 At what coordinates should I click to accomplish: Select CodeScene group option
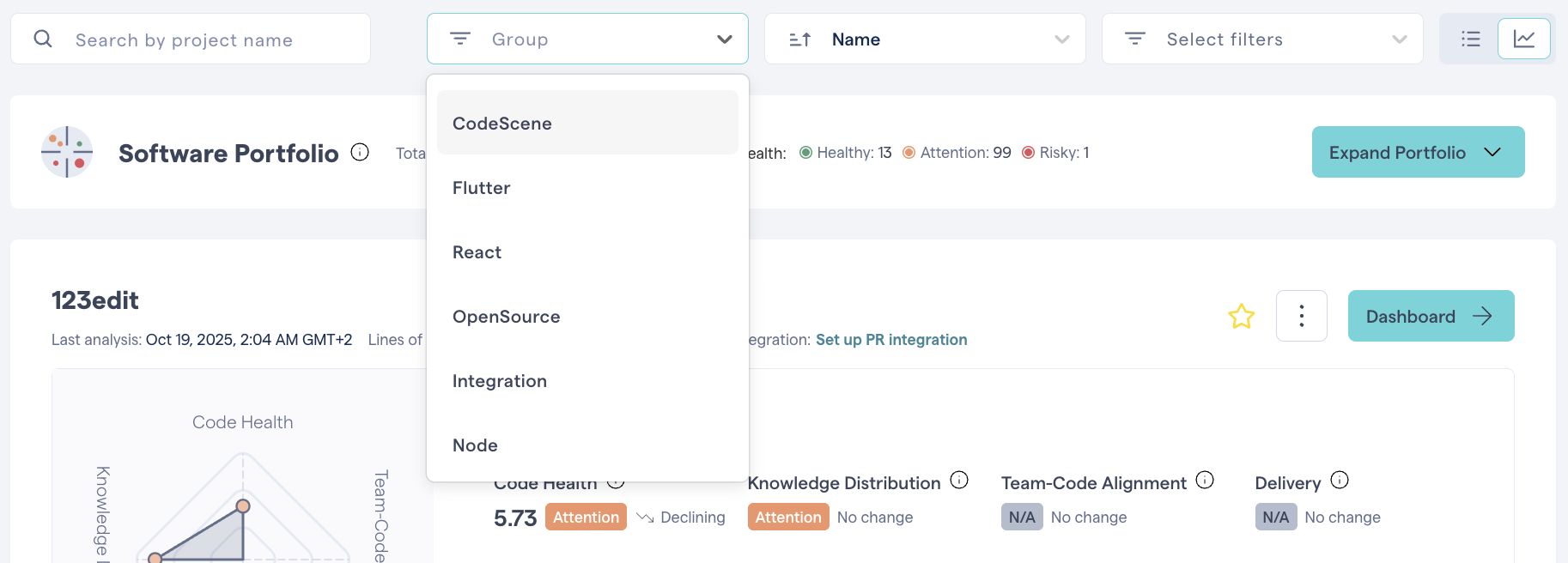(x=587, y=123)
